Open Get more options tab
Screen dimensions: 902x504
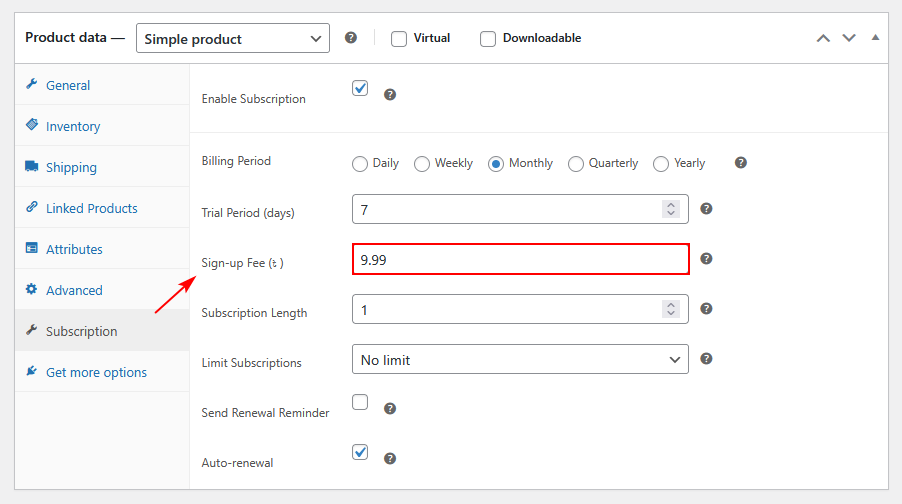tap(102, 372)
